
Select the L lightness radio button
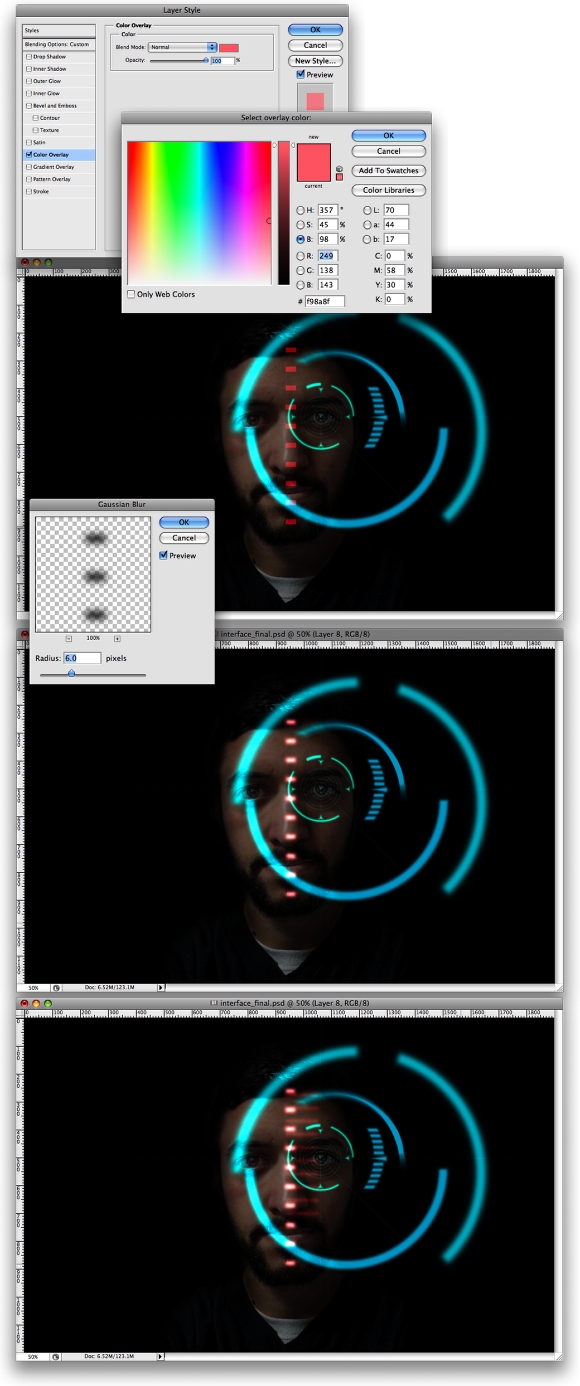pos(367,210)
